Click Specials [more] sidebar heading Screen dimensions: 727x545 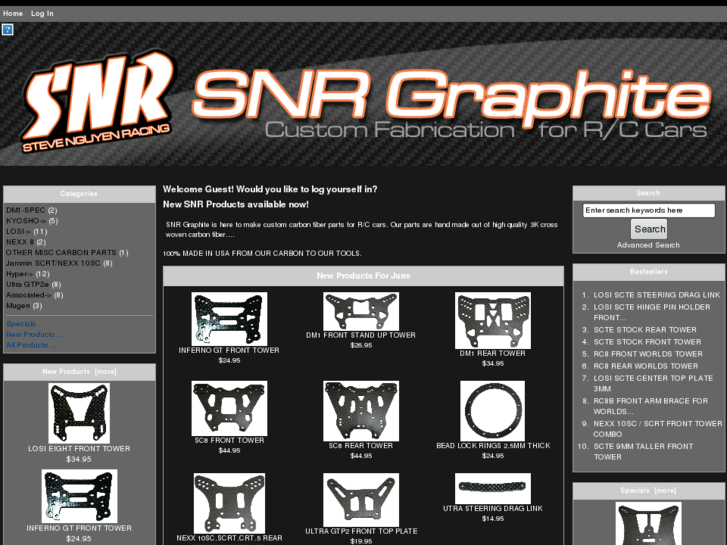[648, 490]
